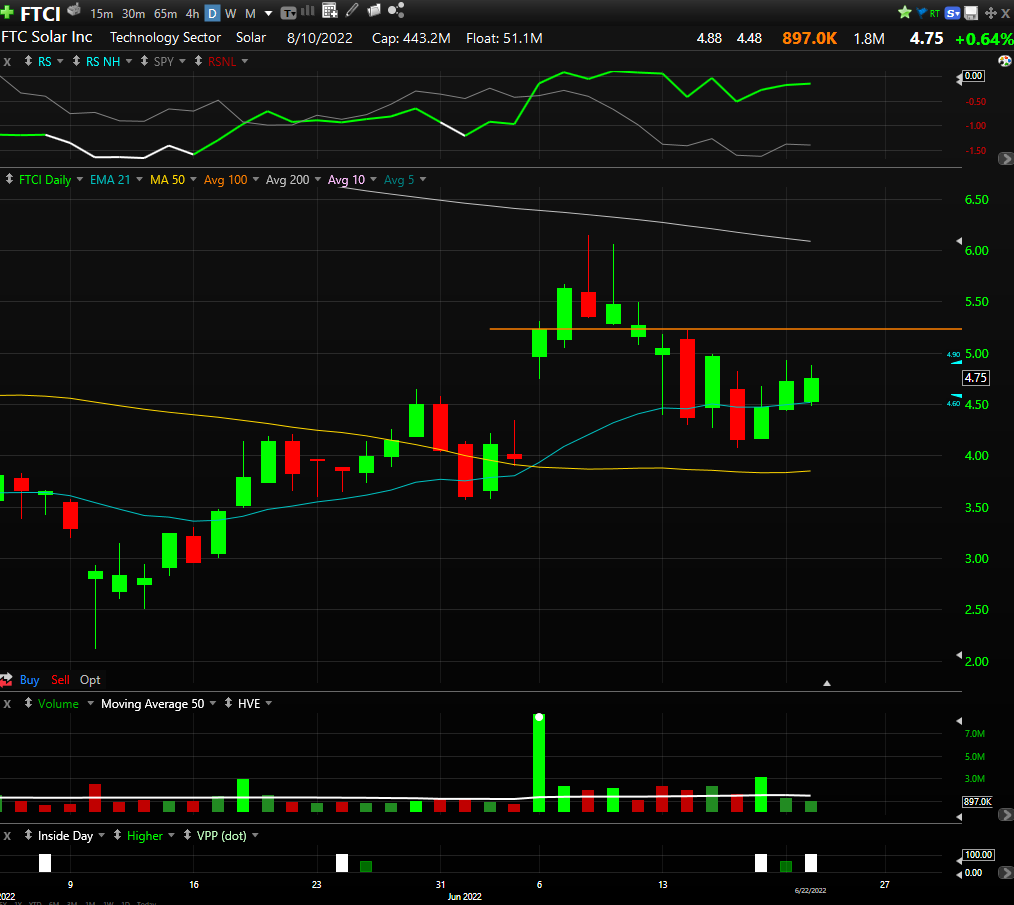Image resolution: width=1014 pixels, height=905 pixels.
Task: Click the move handle left of FTCI Daily
Action: point(9,179)
